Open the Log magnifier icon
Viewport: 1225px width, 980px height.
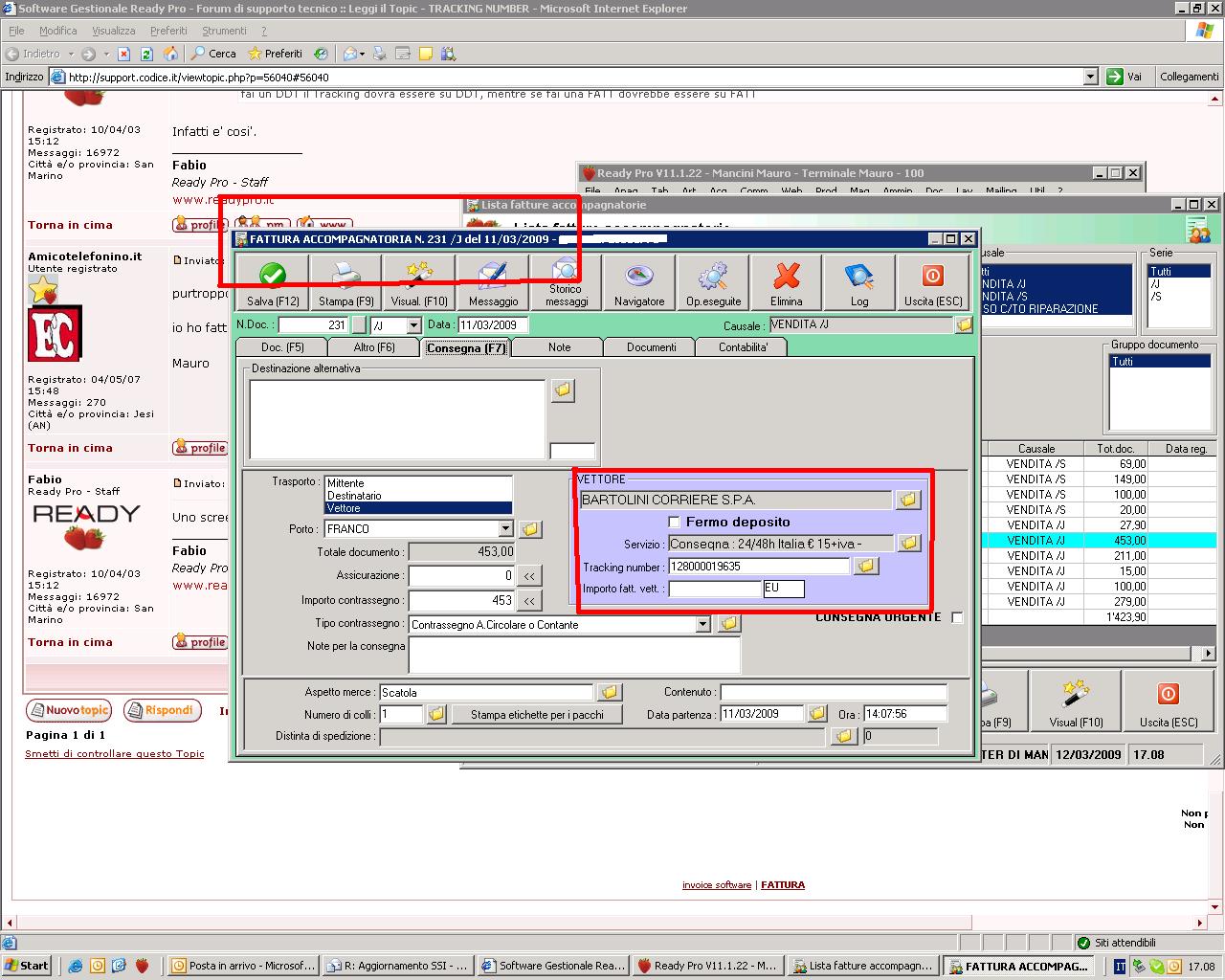tap(859, 277)
